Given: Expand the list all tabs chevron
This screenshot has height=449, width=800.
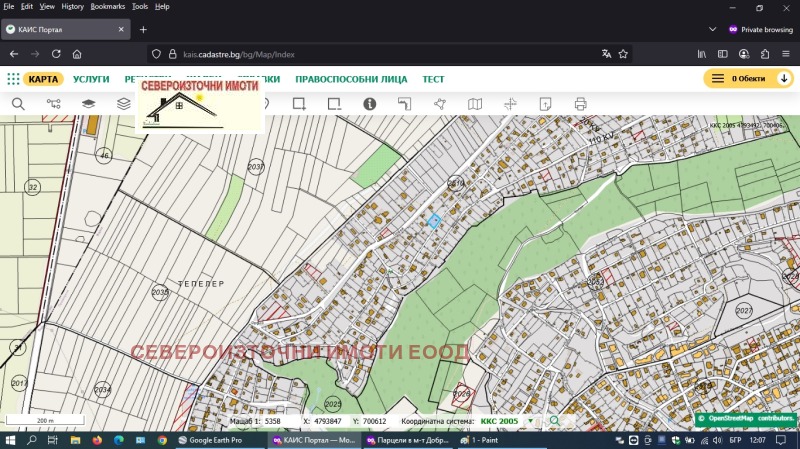Looking at the screenshot, I should coord(713,30).
